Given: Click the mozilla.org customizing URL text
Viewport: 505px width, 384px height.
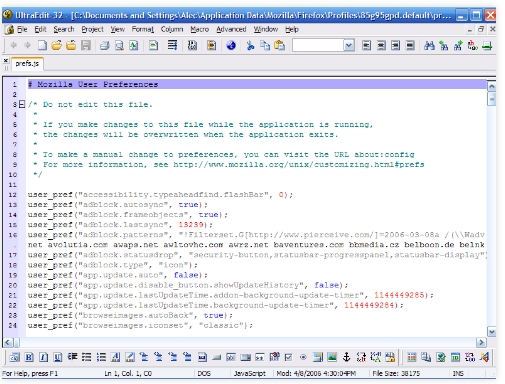Looking at the screenshot, I should [x=299, y=165].
